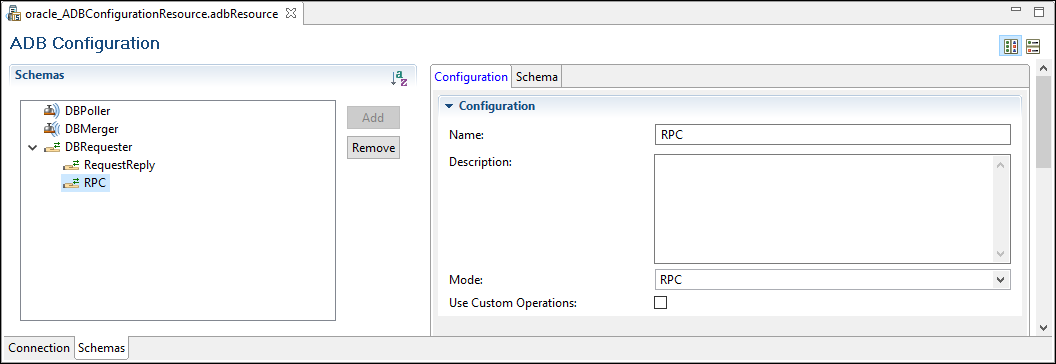The width and height of the screenshot is (1056, 364).
Task: Click the Remove button
Action: (x=373, y=148)
